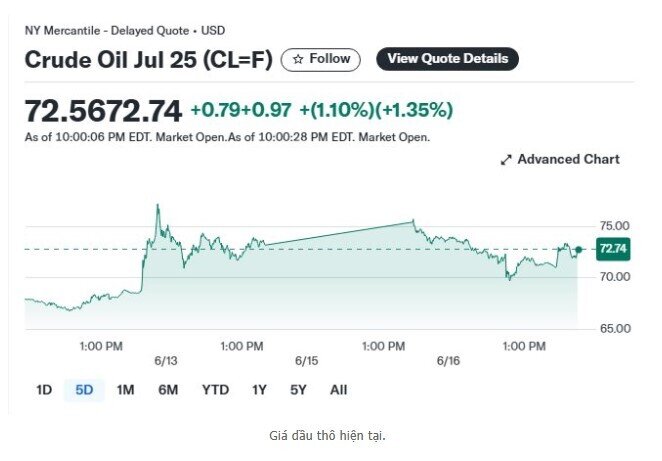Choose the 5Y chart range
The width and height of the screenshot is (662, 461).
[298, 390]
